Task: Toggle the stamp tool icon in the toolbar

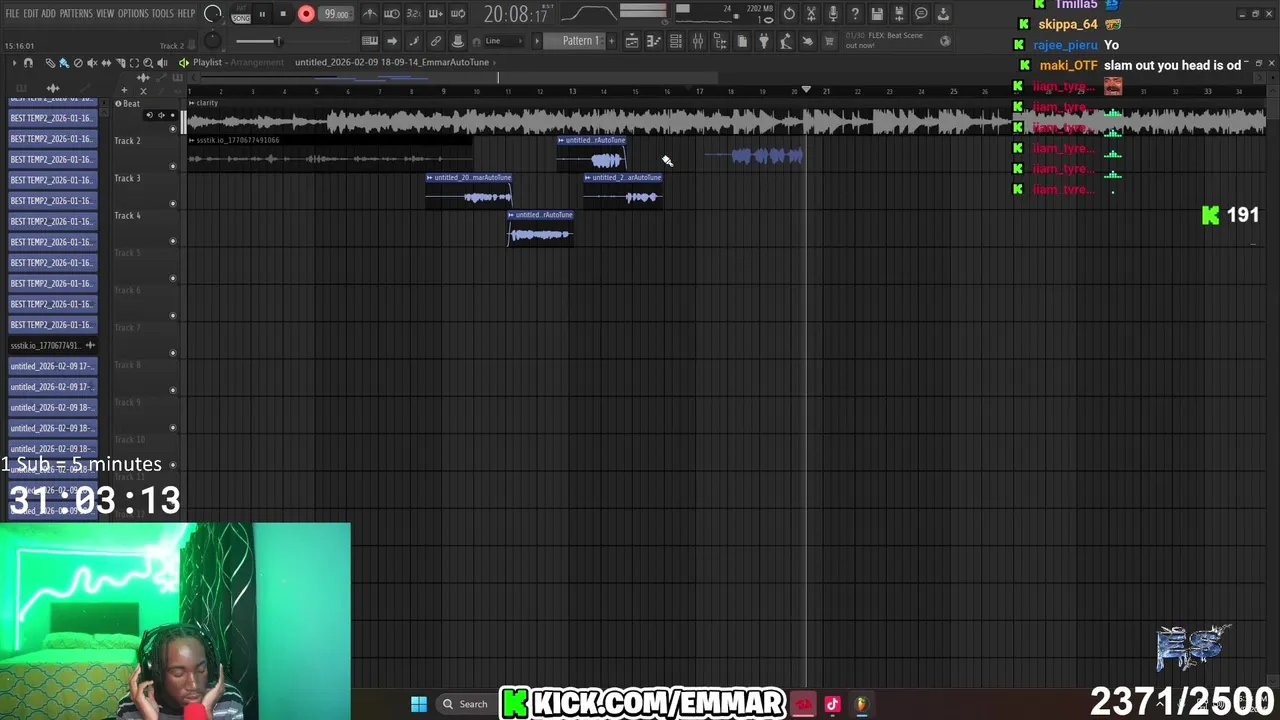Action: pos(458,41)
